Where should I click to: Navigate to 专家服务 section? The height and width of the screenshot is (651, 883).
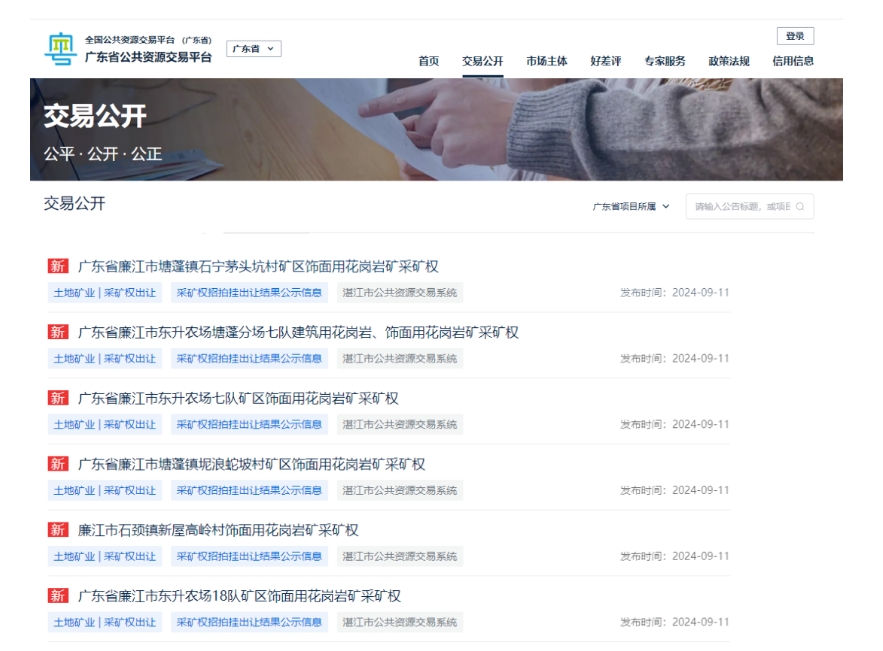(x=665, y=61)
